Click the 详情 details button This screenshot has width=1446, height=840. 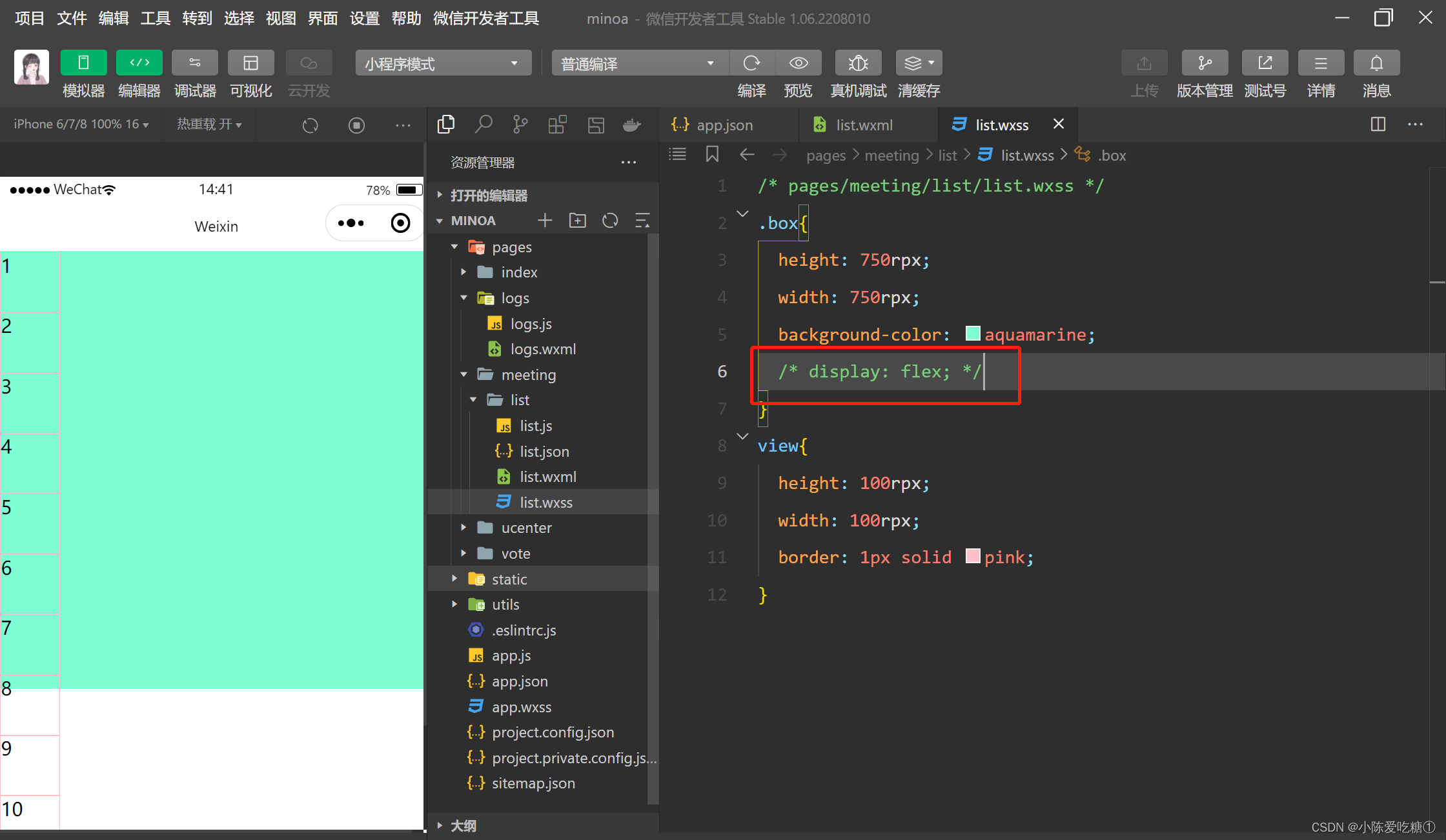point(1321,63)
